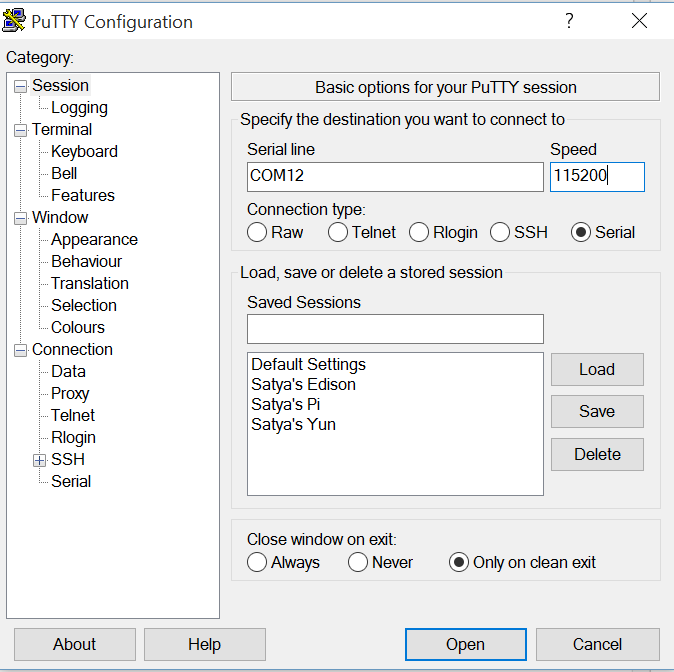Collapse the Window tree node
Screen dimensions: 674x672
click(x=20, y=218)
